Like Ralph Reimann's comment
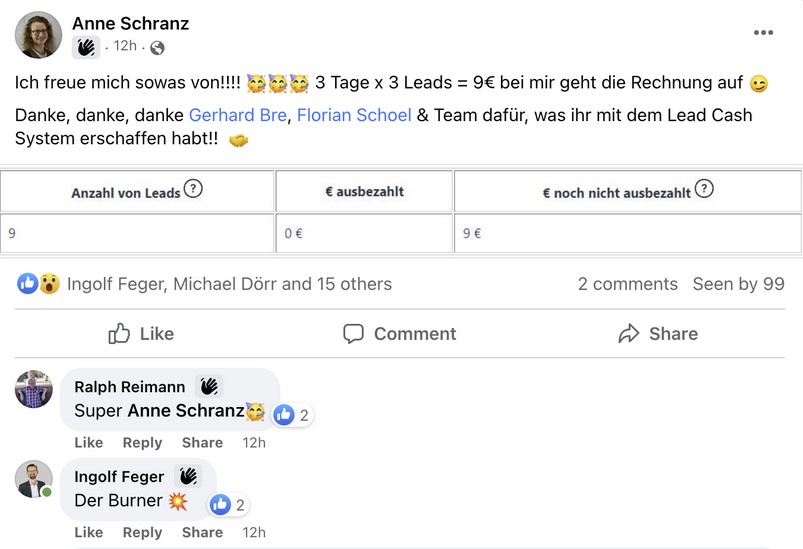The width and height of the screenshot is (803, 549). [x=88, y=442]
